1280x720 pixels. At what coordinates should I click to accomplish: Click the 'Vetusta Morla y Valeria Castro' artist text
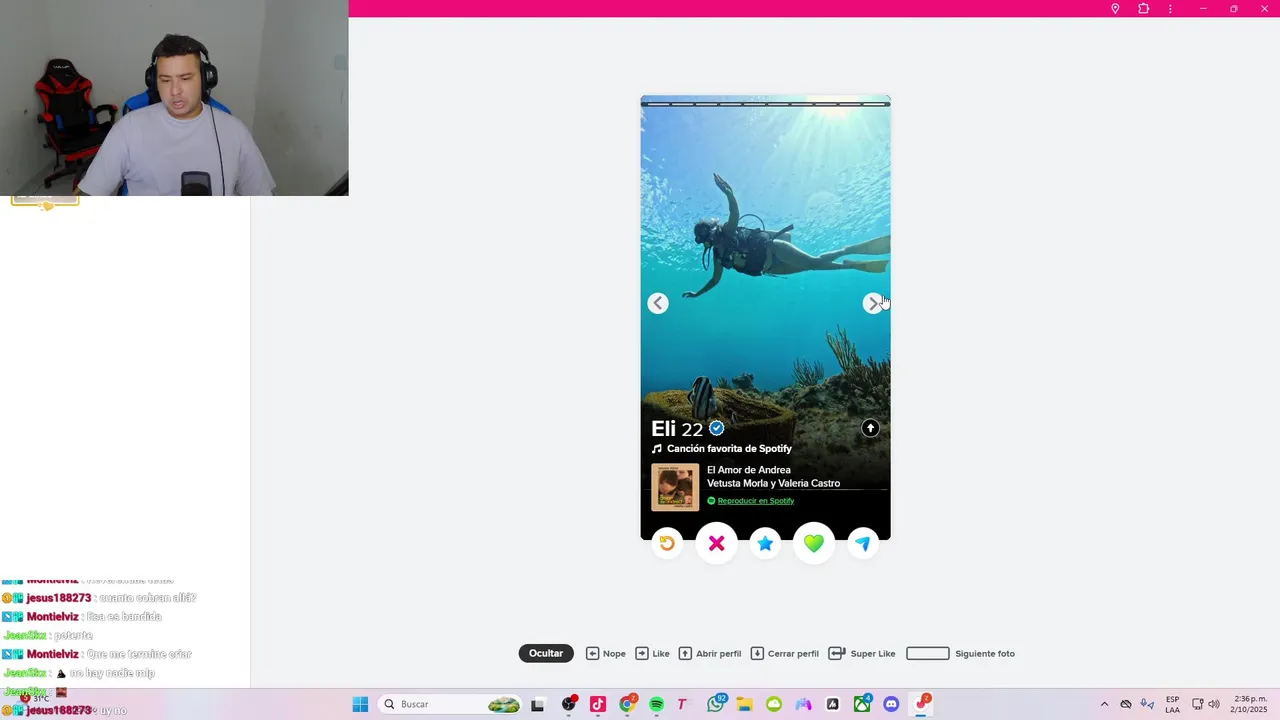pyautogui.click(x=773, y=483)
